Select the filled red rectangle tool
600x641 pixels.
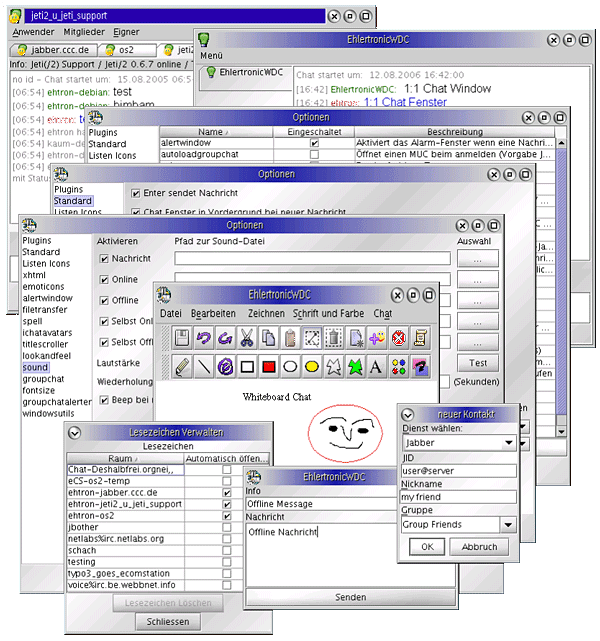269,367
